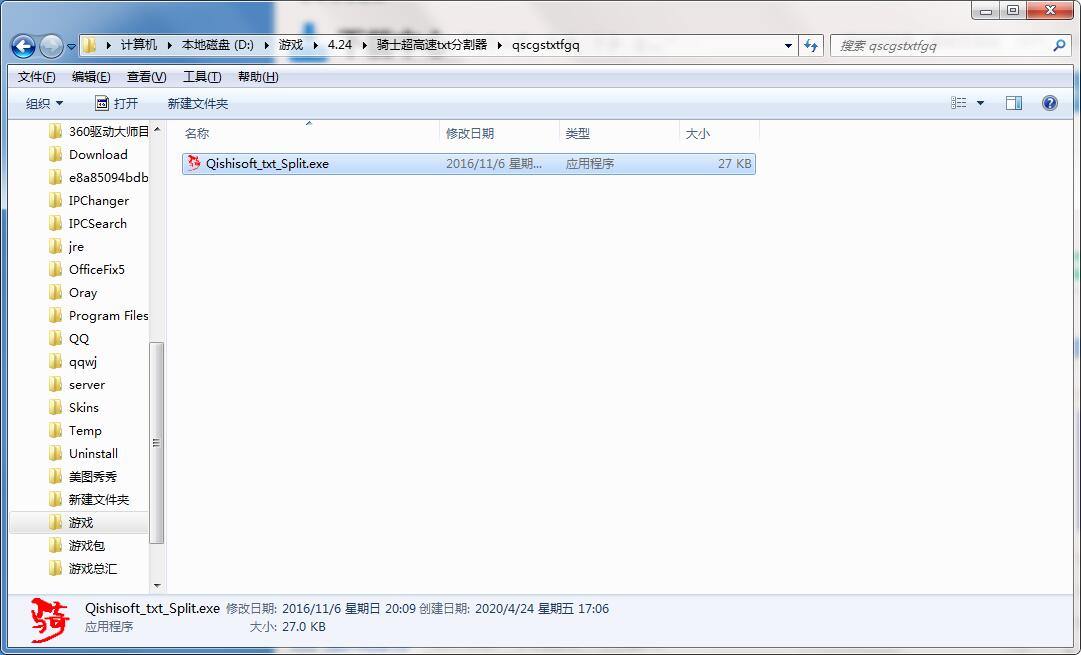Screen dimensions: 1081x655
Task: Click the search magnifier icon
Action: (x=1059, y=45)
